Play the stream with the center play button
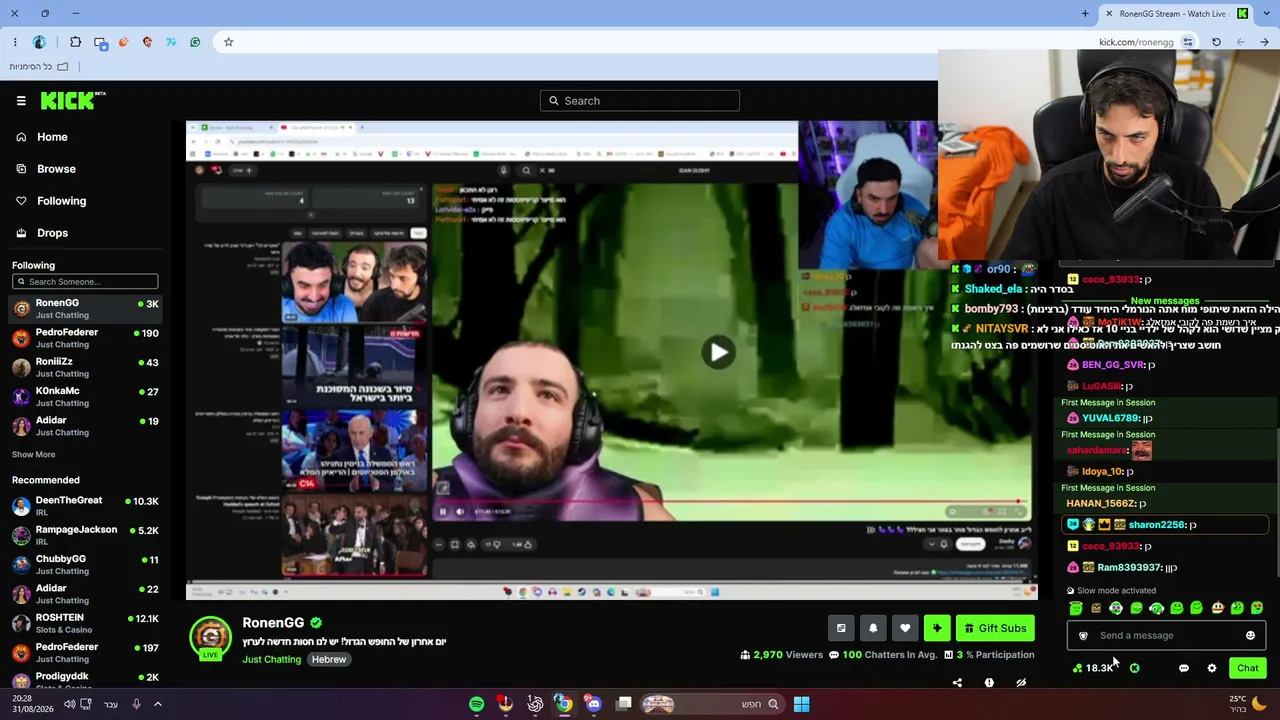Screen dimensions: 1280x720 pos(718,352)
